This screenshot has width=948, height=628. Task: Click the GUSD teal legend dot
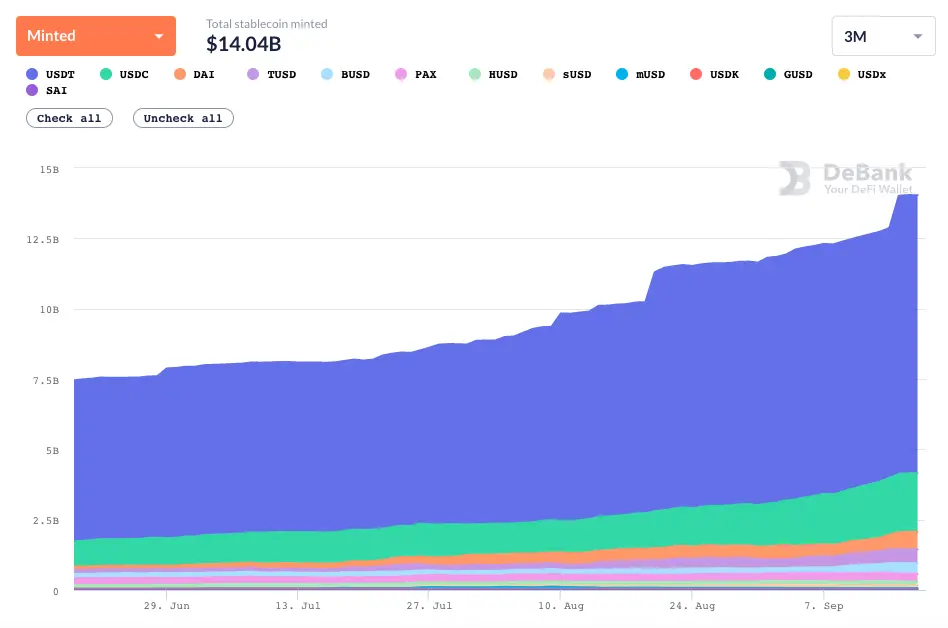pyautogui.click(x=770, y=74)
